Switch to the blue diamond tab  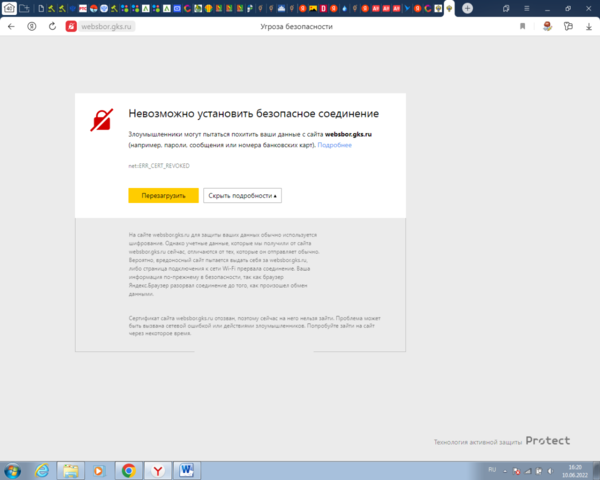pyautogui.click(x=72, y=8)
